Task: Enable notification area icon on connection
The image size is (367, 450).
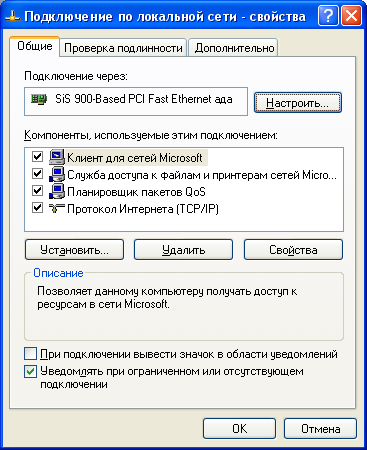Action: pyautogui.click(x=30, y=354)
